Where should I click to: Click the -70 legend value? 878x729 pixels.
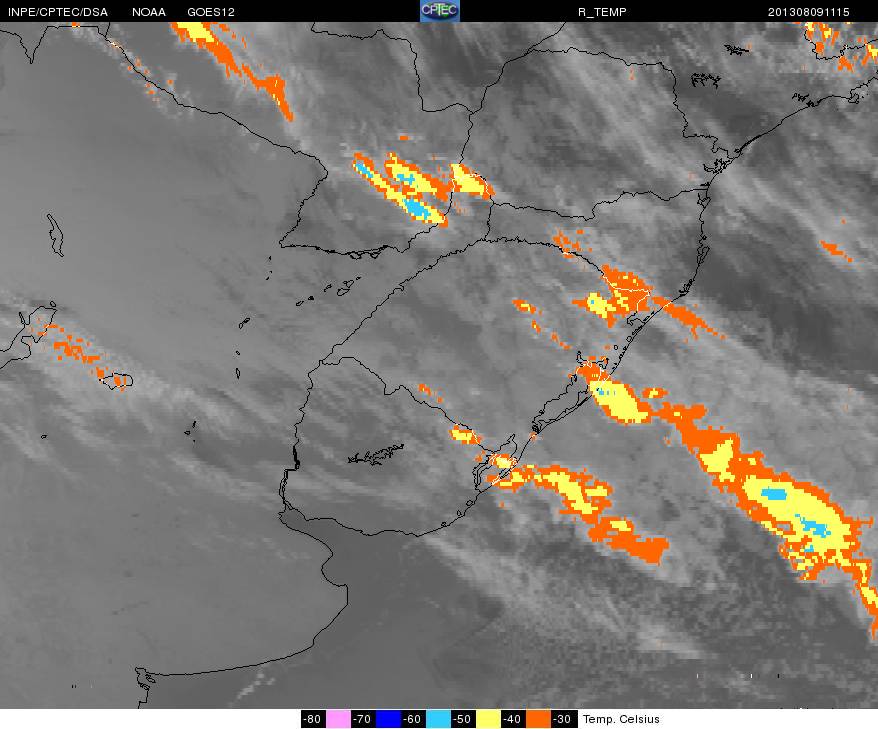tap(363, 719)
